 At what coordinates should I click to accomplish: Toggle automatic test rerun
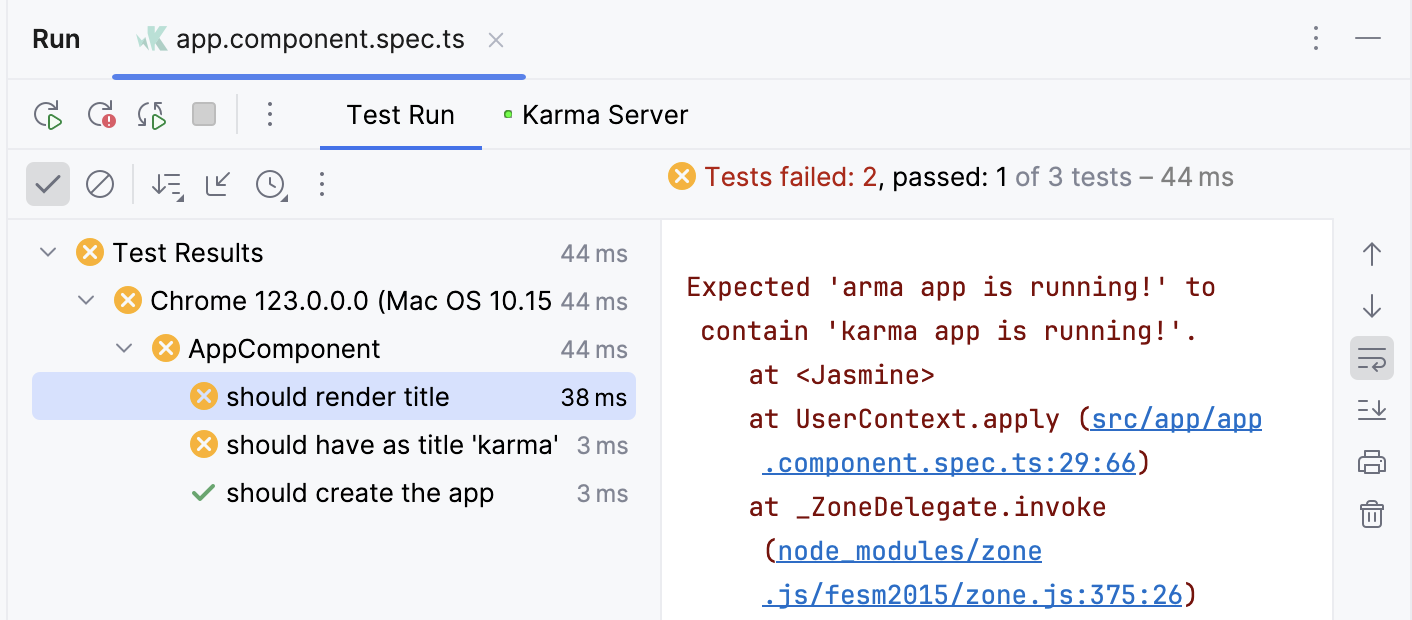pos(151,114)
